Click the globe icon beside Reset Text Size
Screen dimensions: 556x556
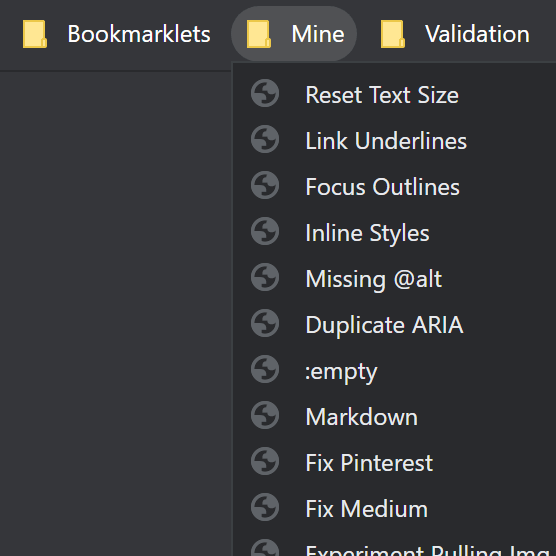coord(265,93)
